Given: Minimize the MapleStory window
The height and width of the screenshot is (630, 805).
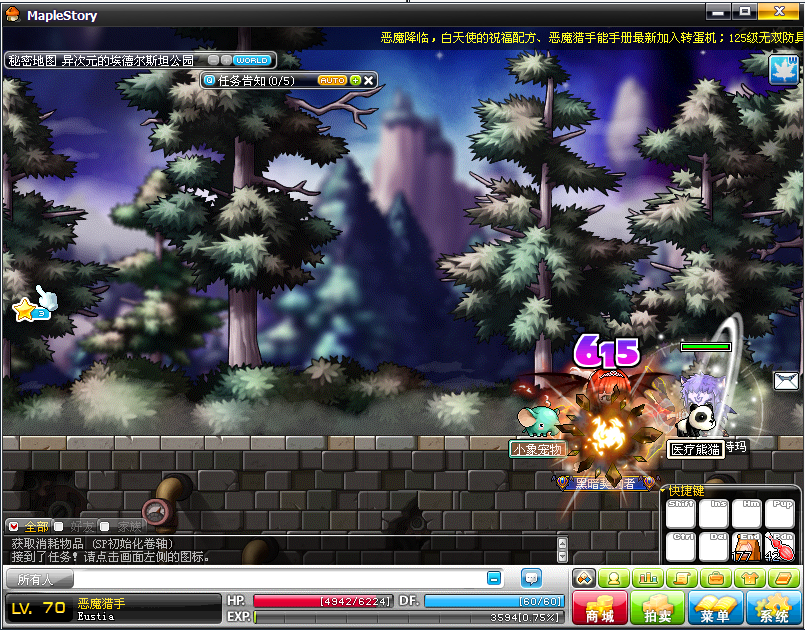Looking at the screenshot, I should pyautogui.click(x=718, y=11).
